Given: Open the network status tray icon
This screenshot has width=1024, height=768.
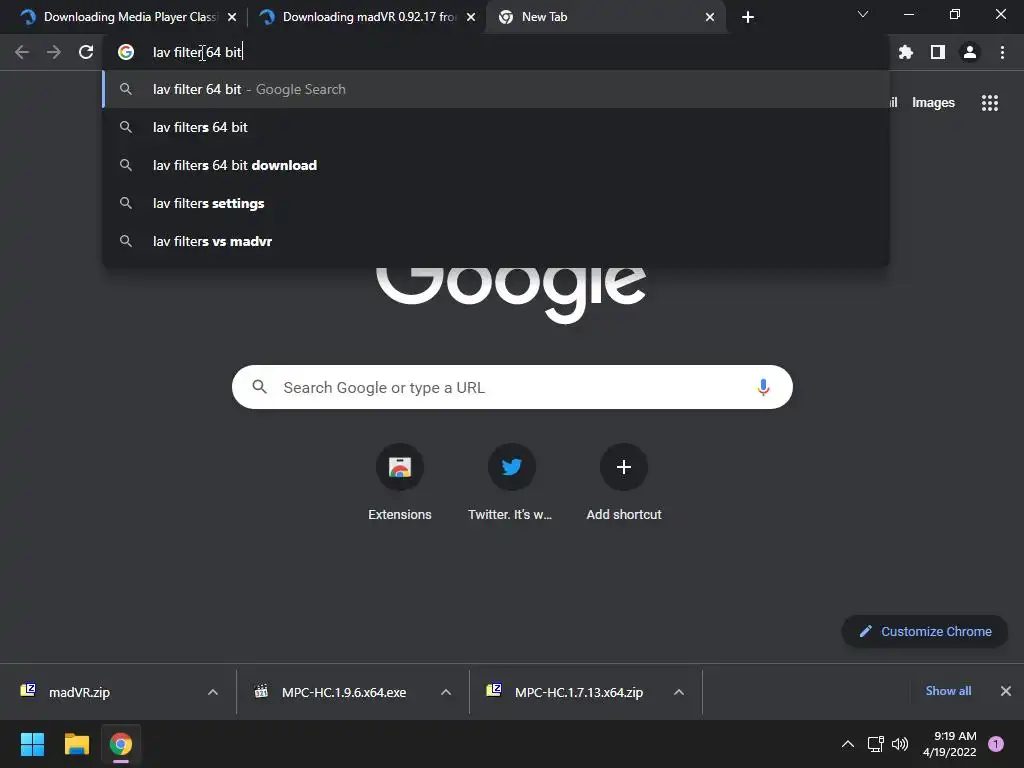Looking at the screenshot, I should (x=875, y=744).
